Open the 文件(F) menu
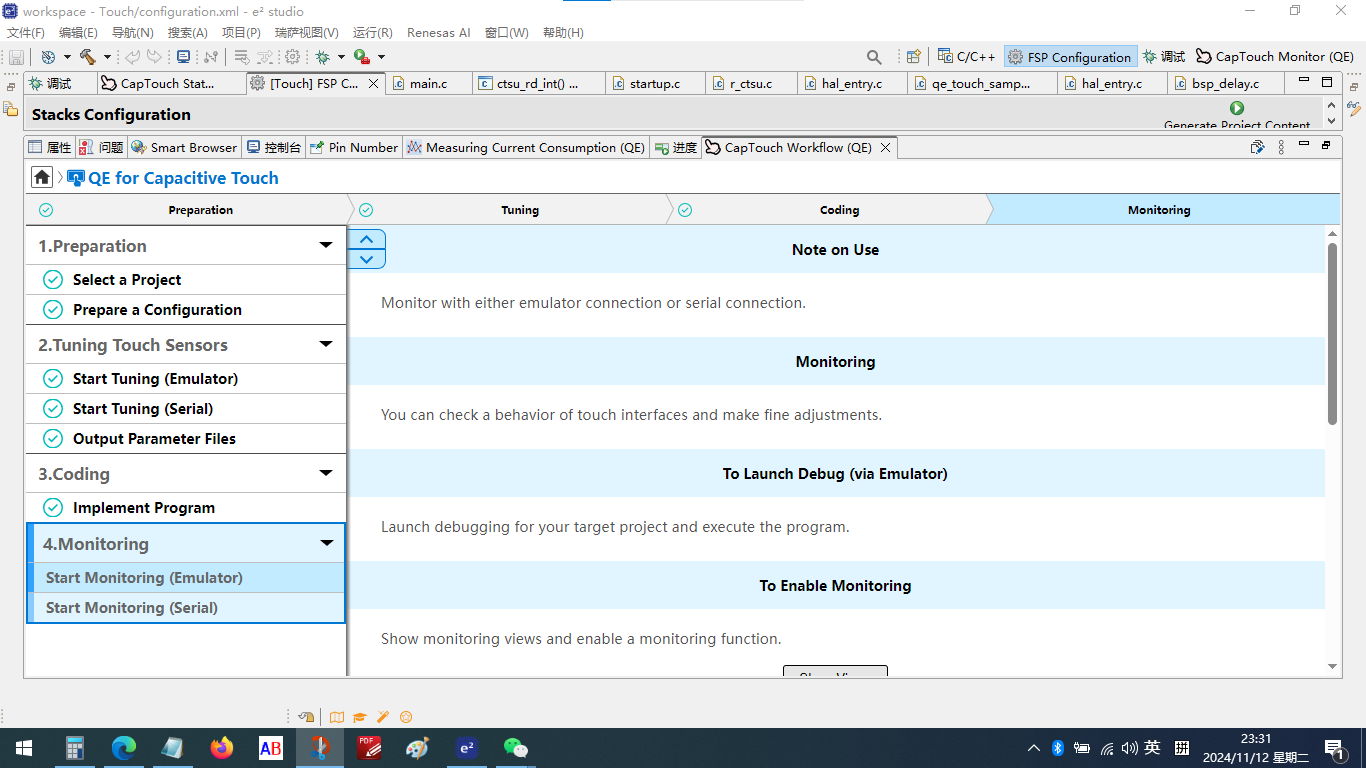This screenshot has height=768, width=1366. click(x=26, y=32)
